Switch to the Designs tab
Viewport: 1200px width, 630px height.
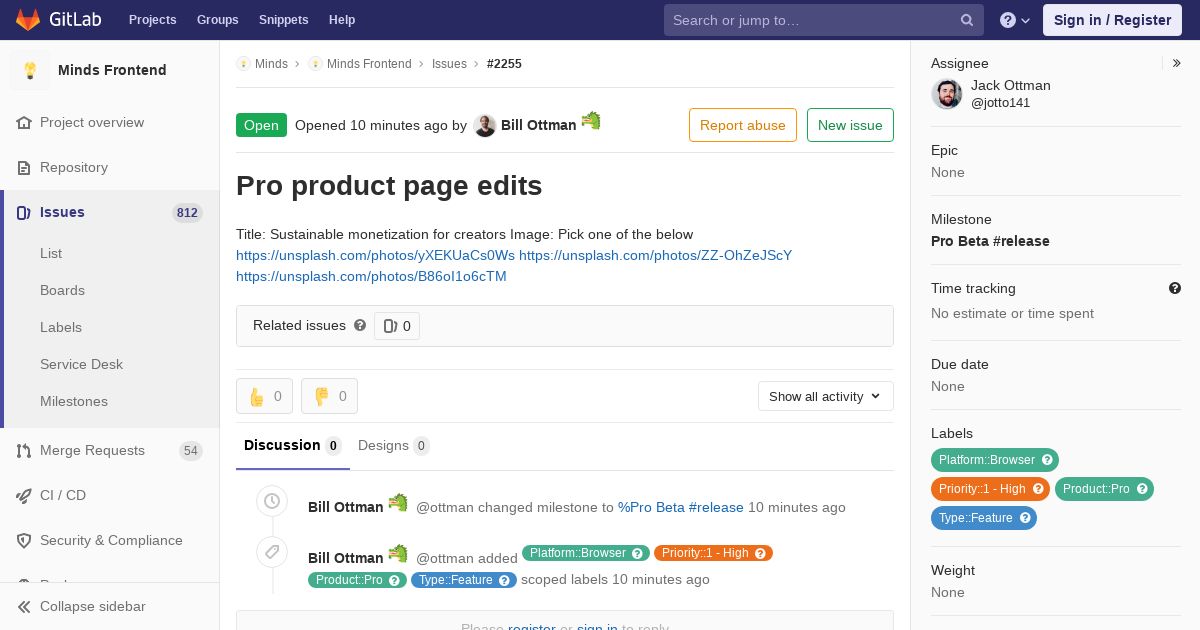393,445
